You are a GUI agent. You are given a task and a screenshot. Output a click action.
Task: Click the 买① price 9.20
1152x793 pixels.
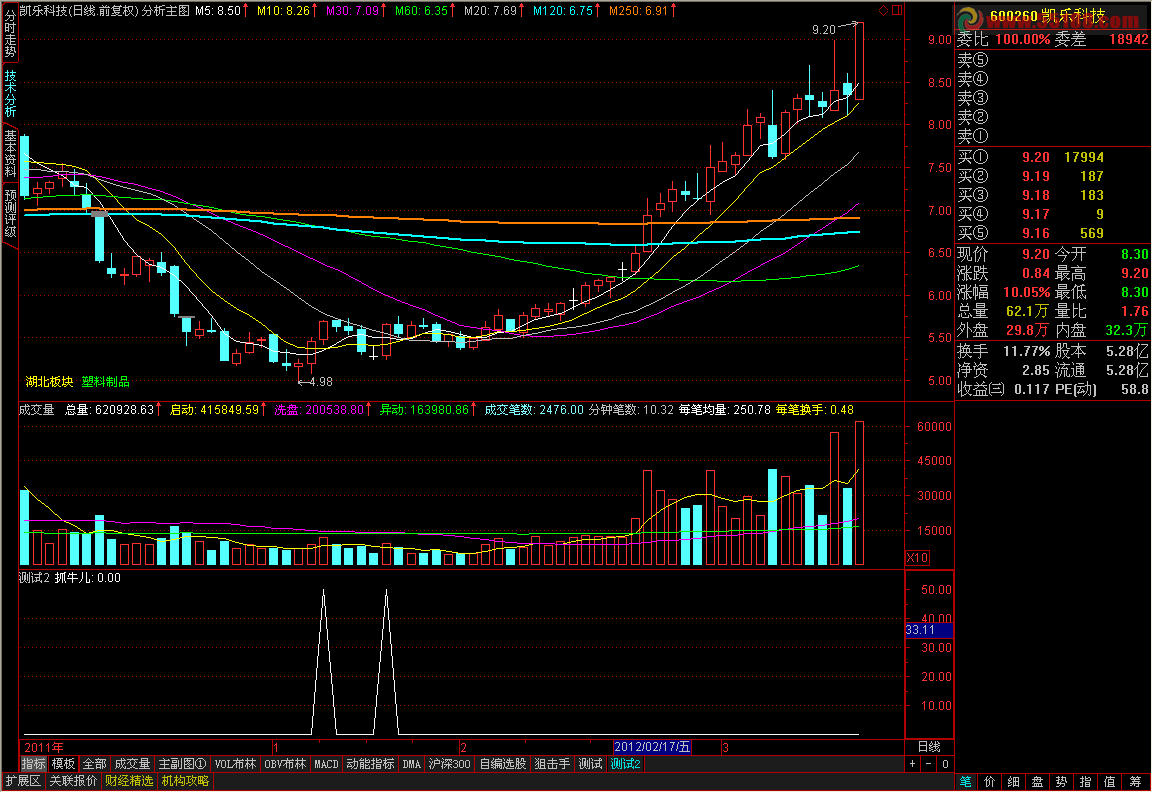1035,157
